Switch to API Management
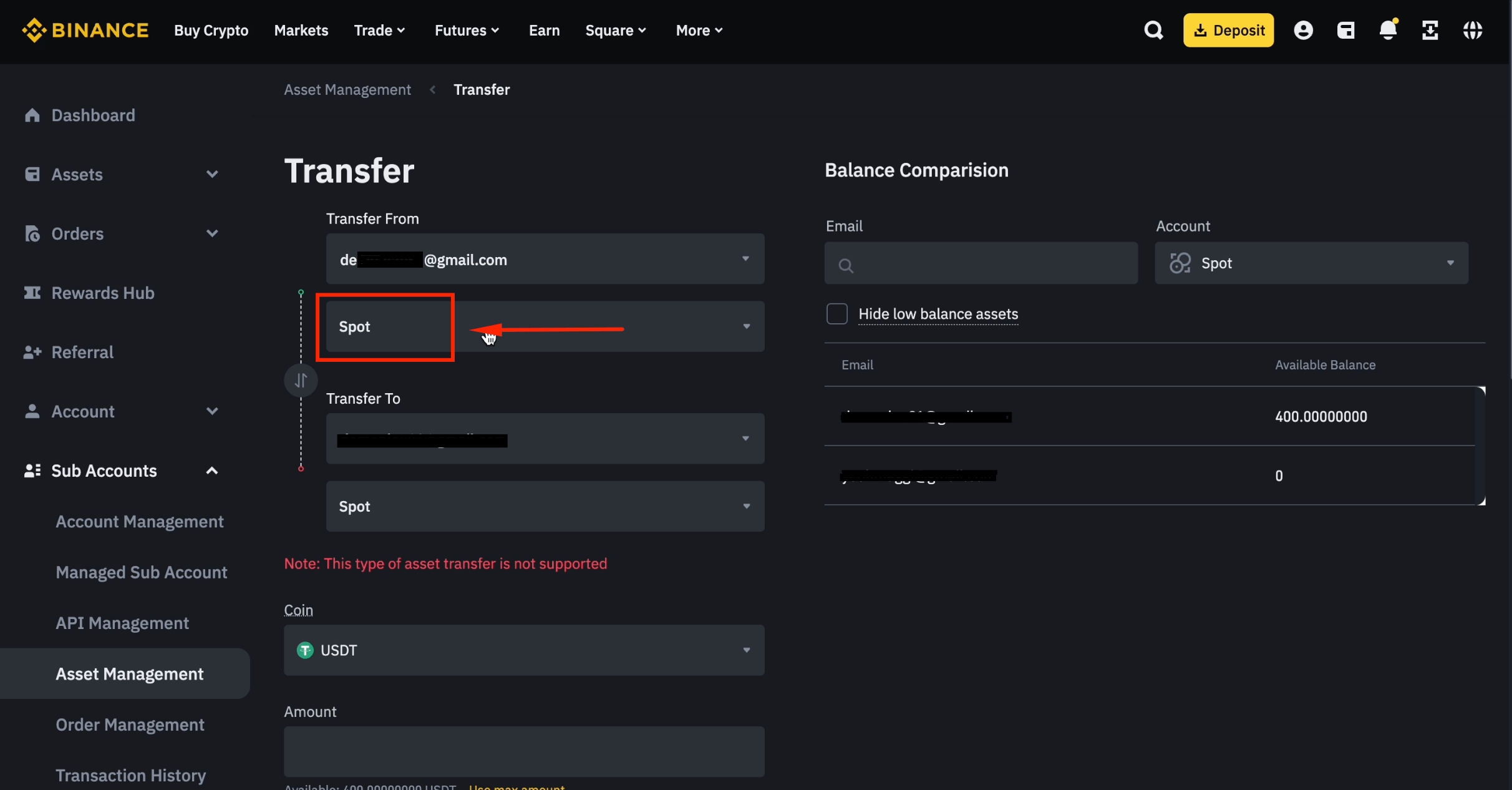This screenshot has height=790, width=1512. (x=122, y=622)
